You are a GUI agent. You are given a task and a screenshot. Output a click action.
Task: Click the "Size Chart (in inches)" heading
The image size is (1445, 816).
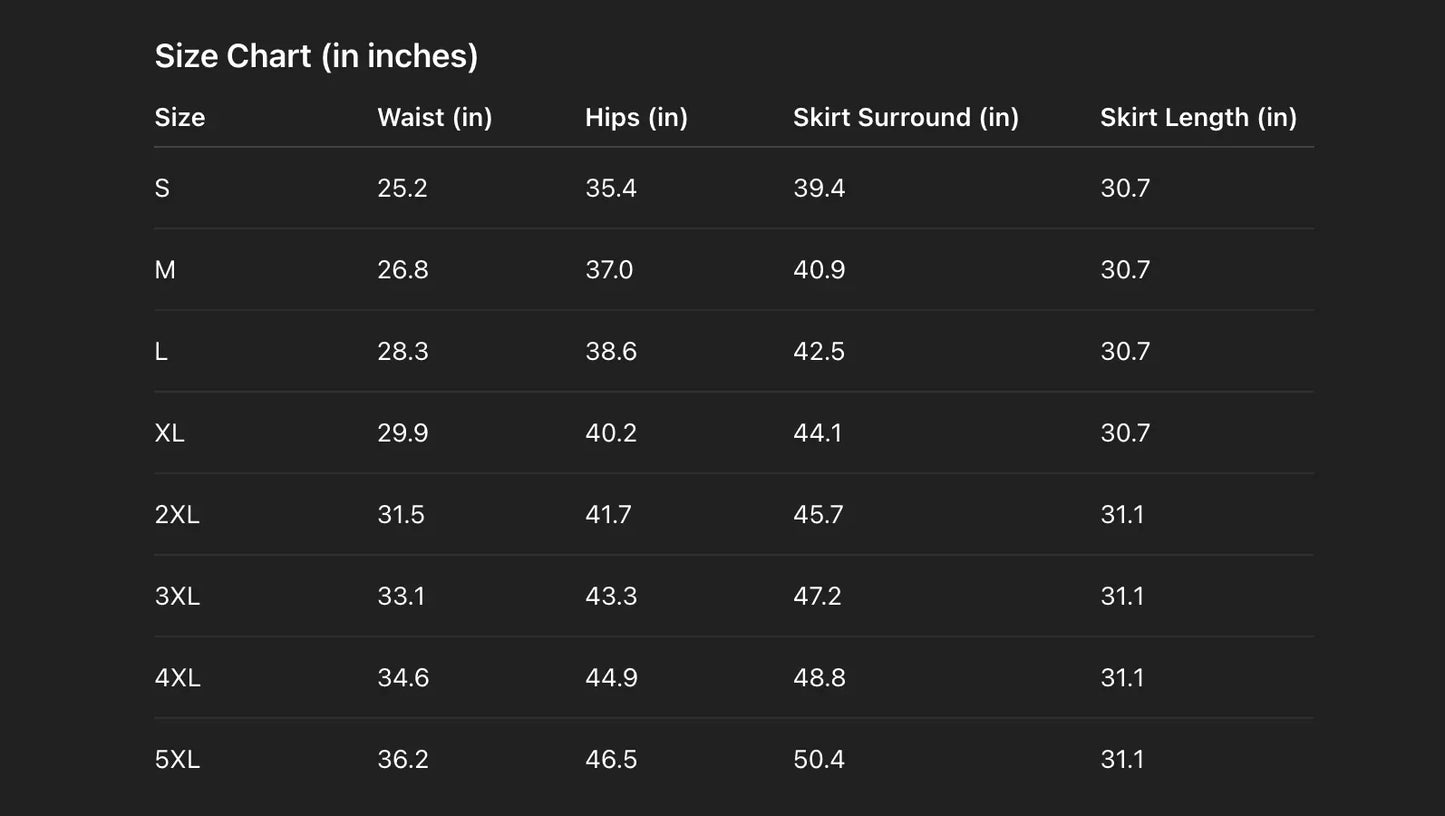316,56
